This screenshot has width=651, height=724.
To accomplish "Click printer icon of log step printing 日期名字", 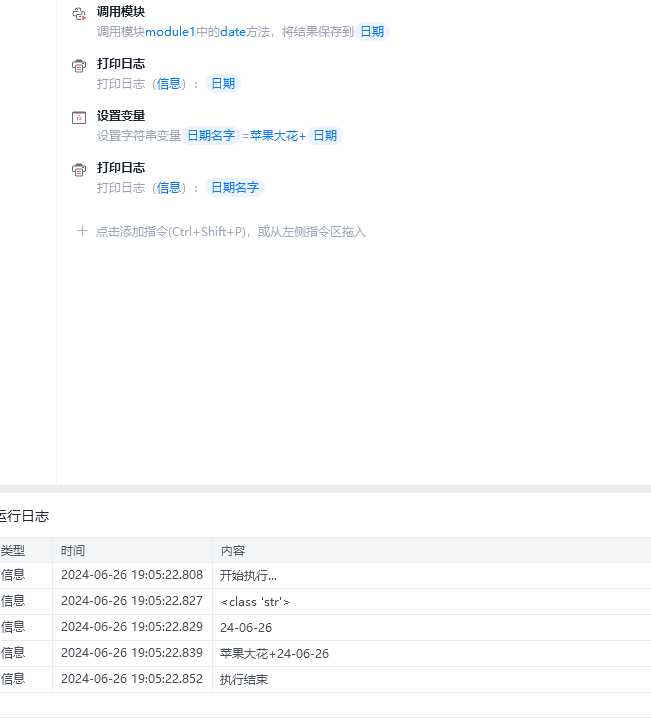I will (x=79, y=170).
